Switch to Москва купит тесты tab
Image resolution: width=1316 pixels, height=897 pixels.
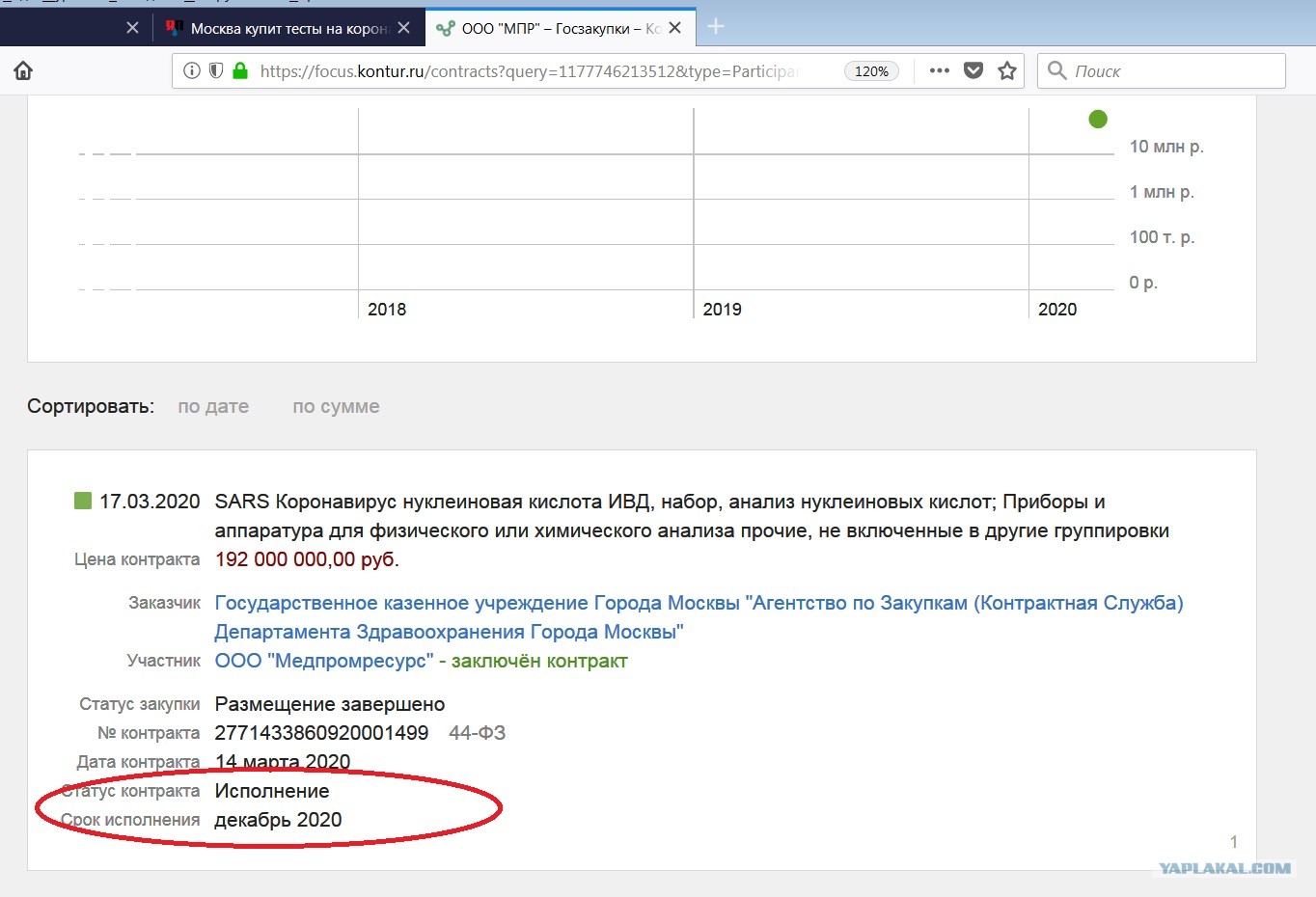click(x=288, y=28)
